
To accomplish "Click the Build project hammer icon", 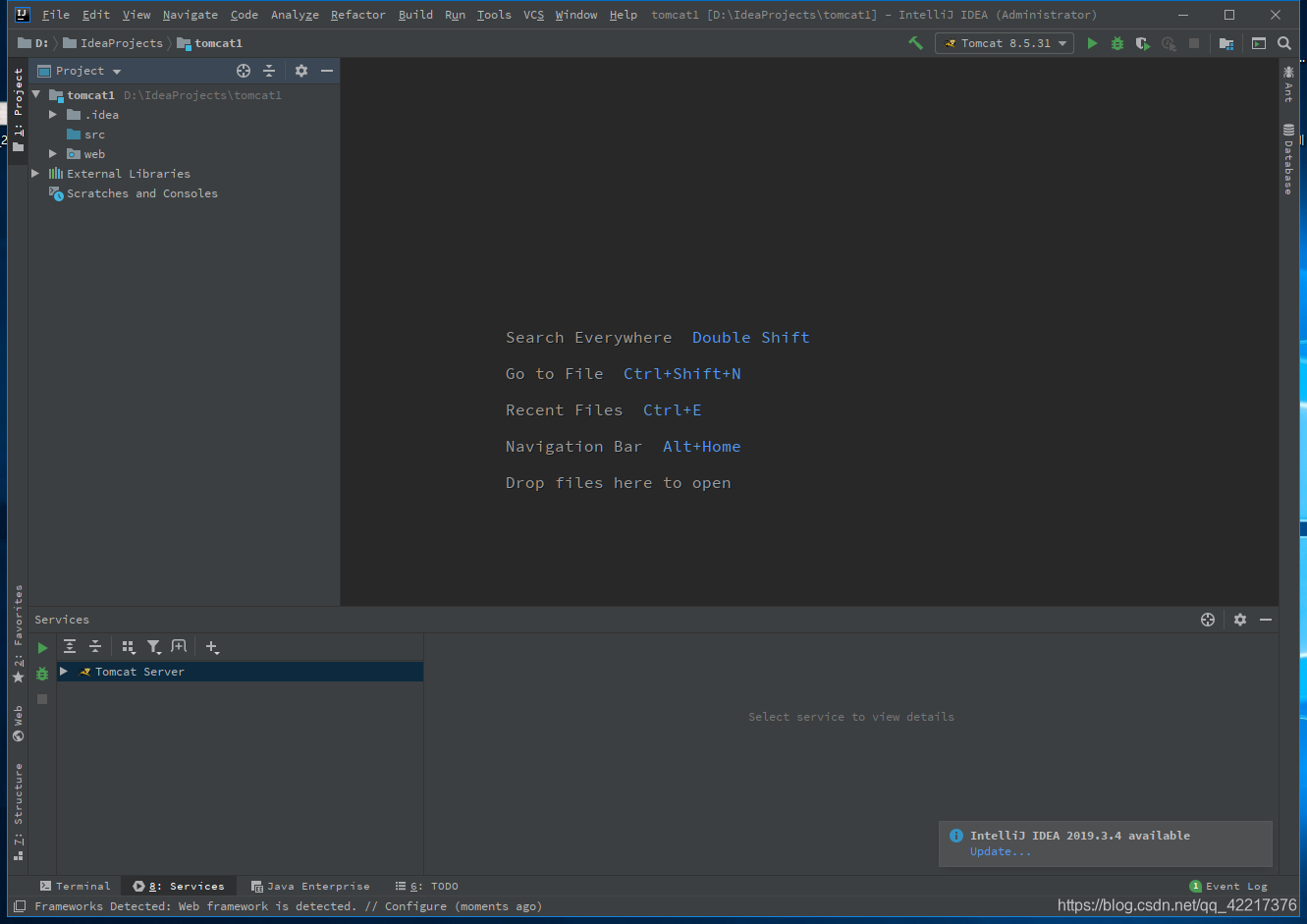I will tap(915, 43).
